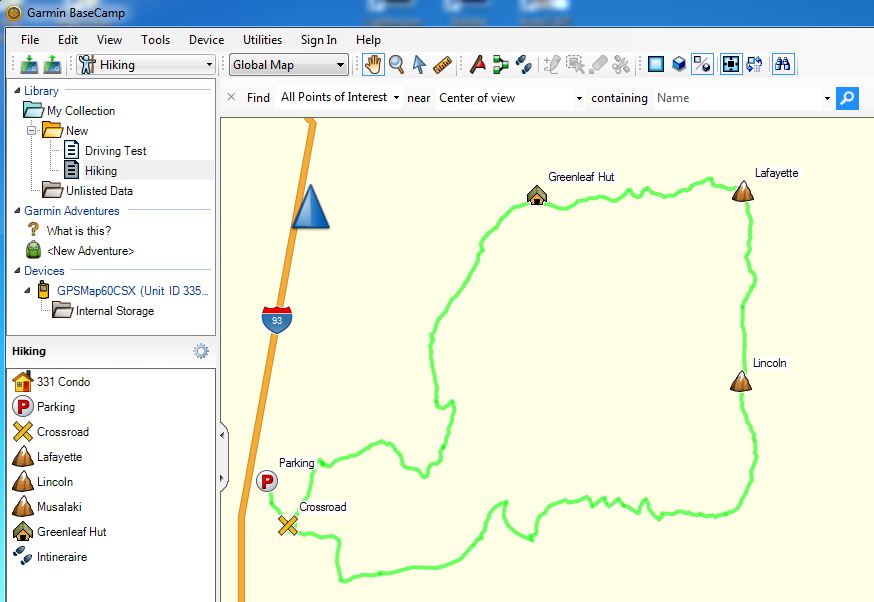Open the All Points of Interest dropdown

point(339,98)
